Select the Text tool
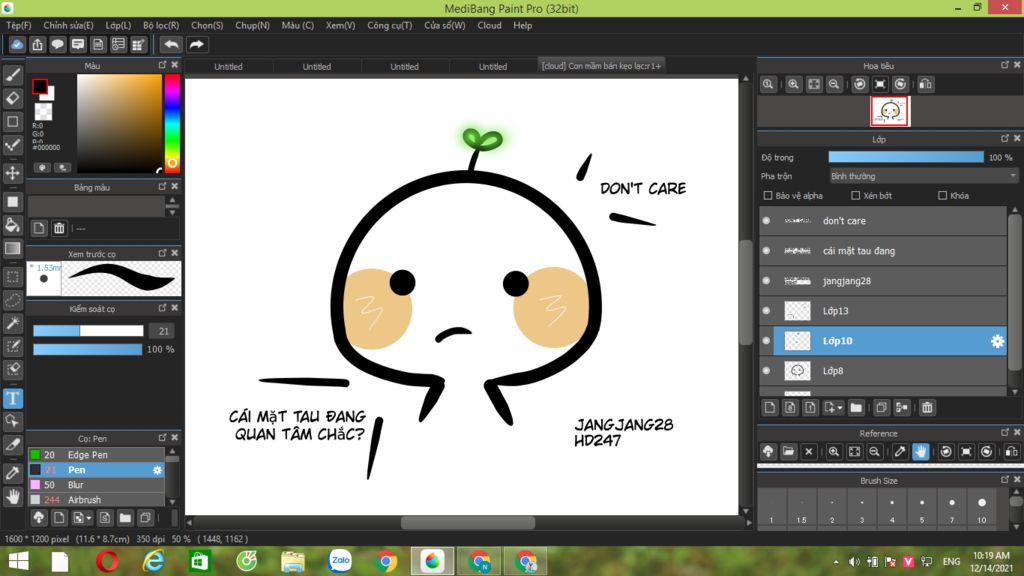The image size is (1024, 576). [x=13, y=398]
